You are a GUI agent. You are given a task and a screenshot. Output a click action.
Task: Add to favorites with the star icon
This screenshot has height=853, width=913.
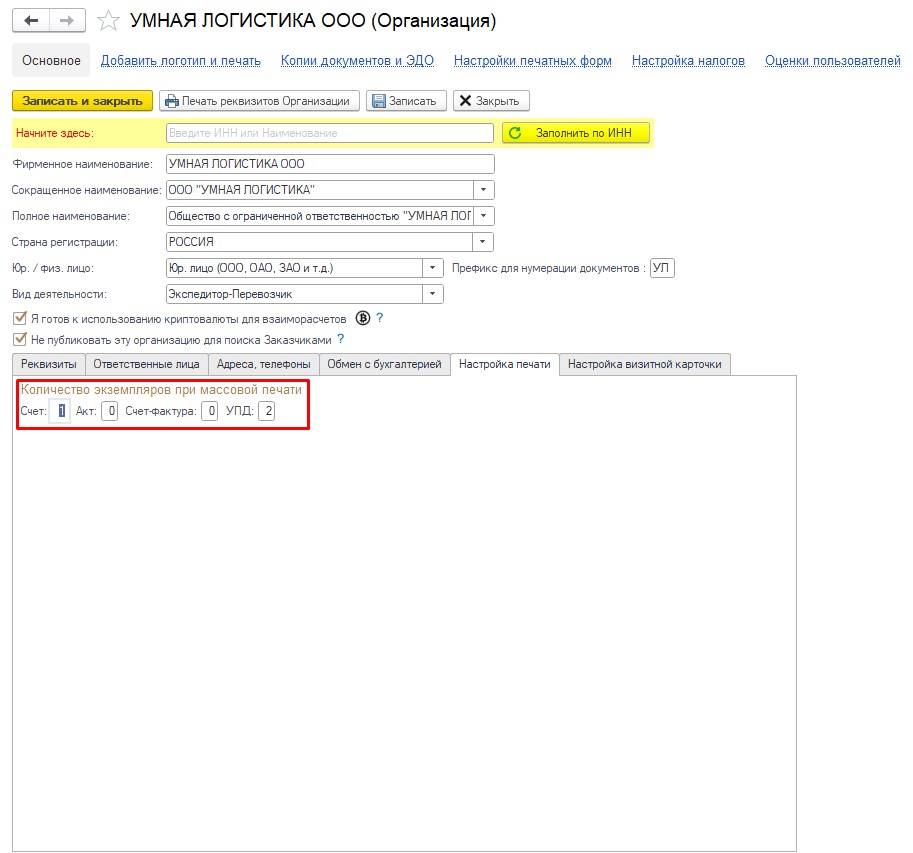(x=108, y=21)
